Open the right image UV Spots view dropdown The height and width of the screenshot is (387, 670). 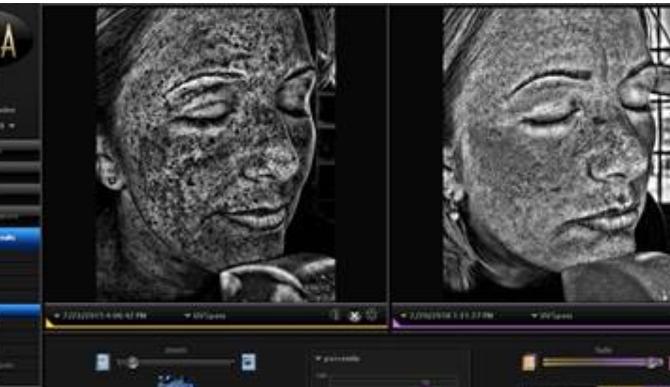552,316
